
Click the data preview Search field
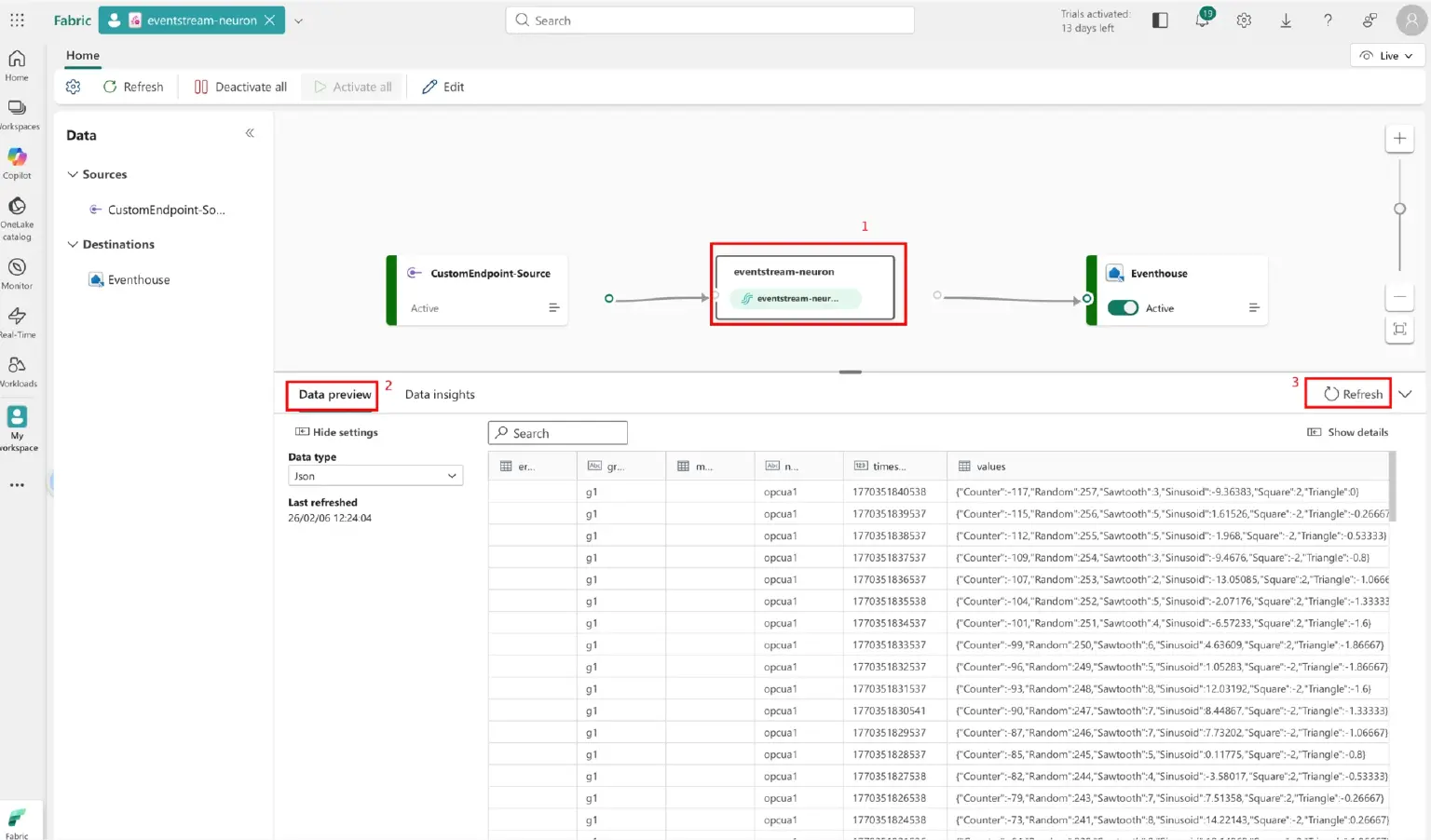click(557, 433)
